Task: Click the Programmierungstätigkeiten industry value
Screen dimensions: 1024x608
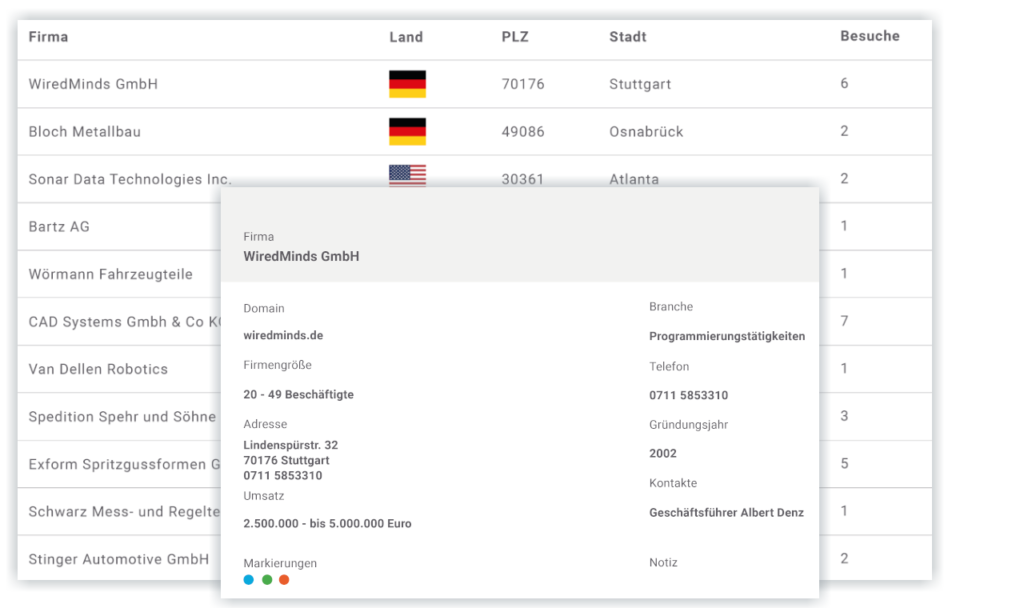Action: click(727, 336)
